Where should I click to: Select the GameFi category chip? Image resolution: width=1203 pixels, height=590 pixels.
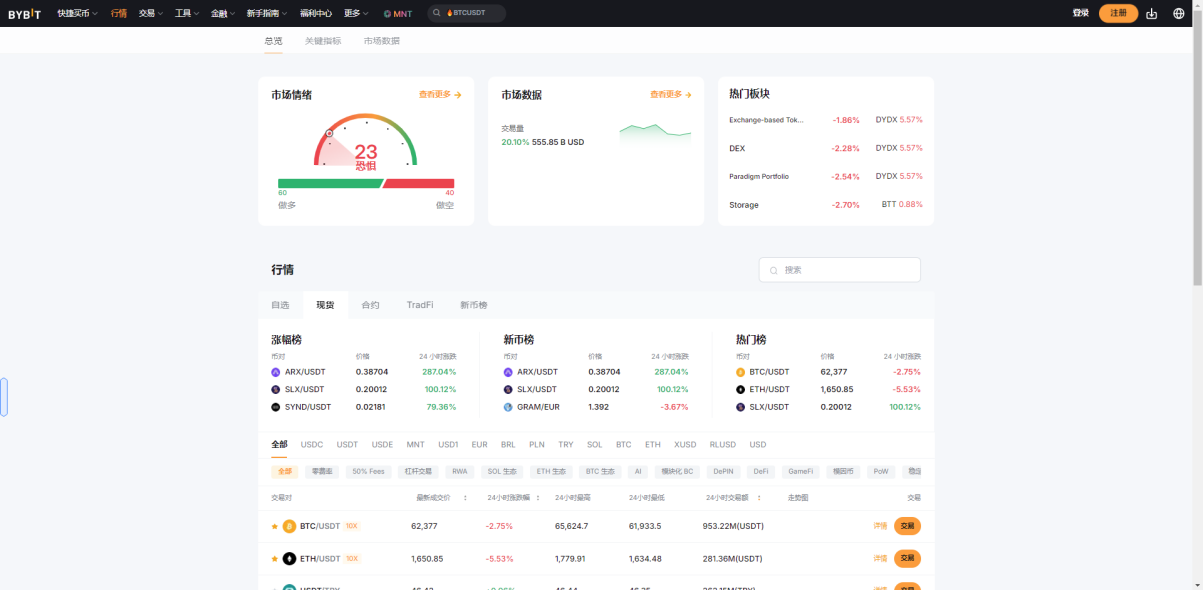pyautogui.click(x=800, y=471)
